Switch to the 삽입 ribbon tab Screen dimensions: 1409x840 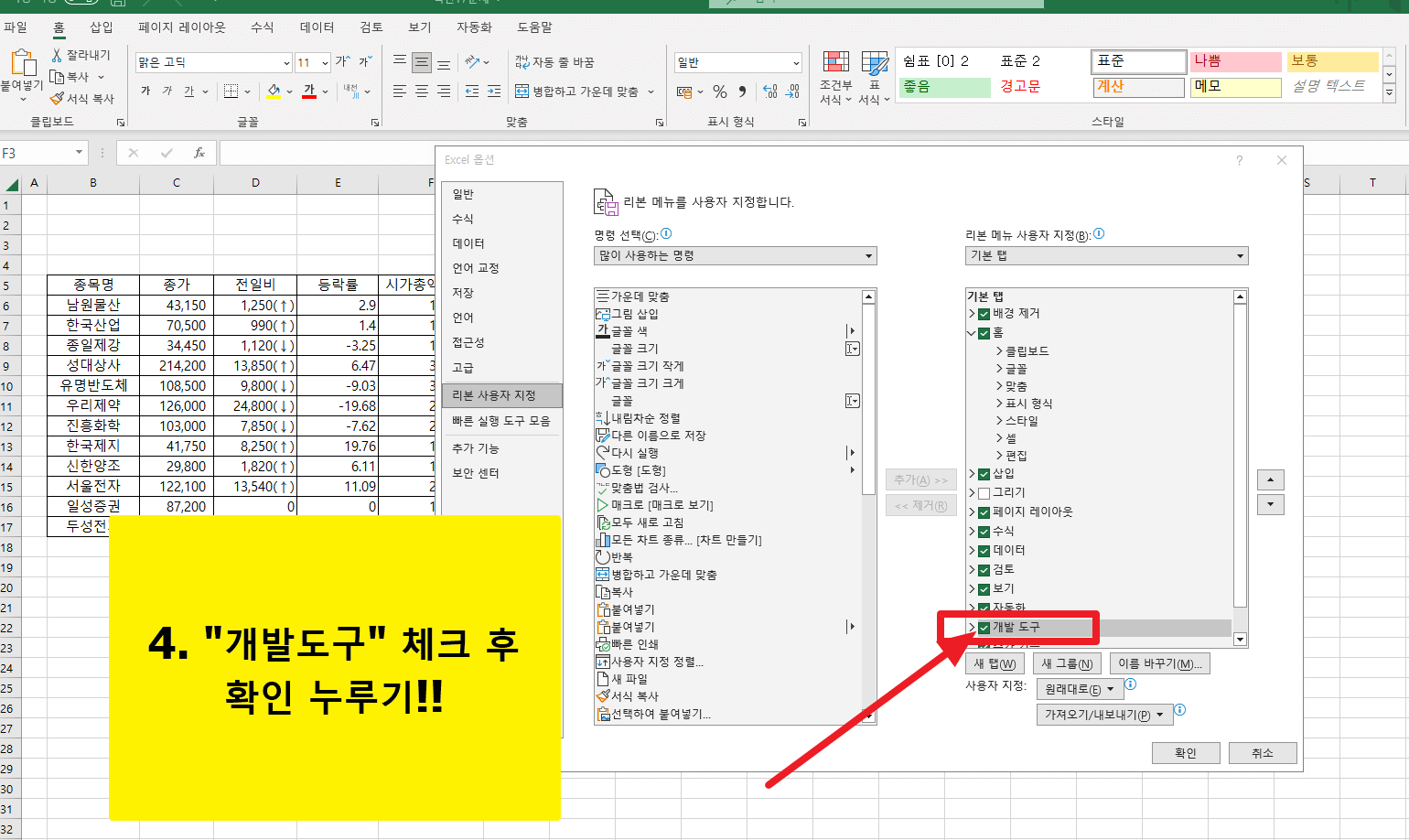tap(102, 27)
